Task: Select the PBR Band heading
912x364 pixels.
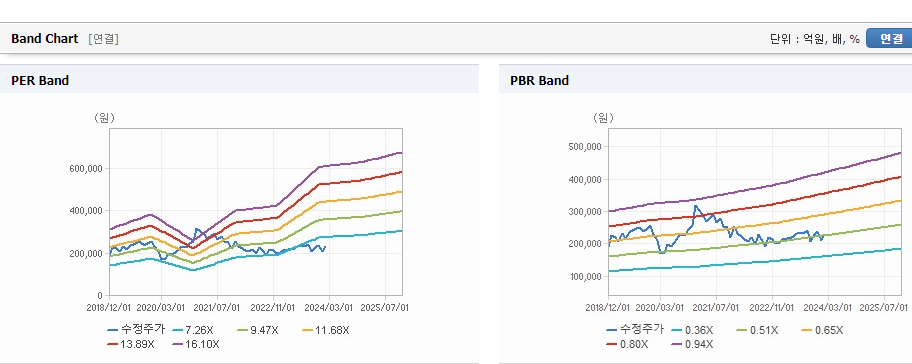Action: tap(539, 80)
